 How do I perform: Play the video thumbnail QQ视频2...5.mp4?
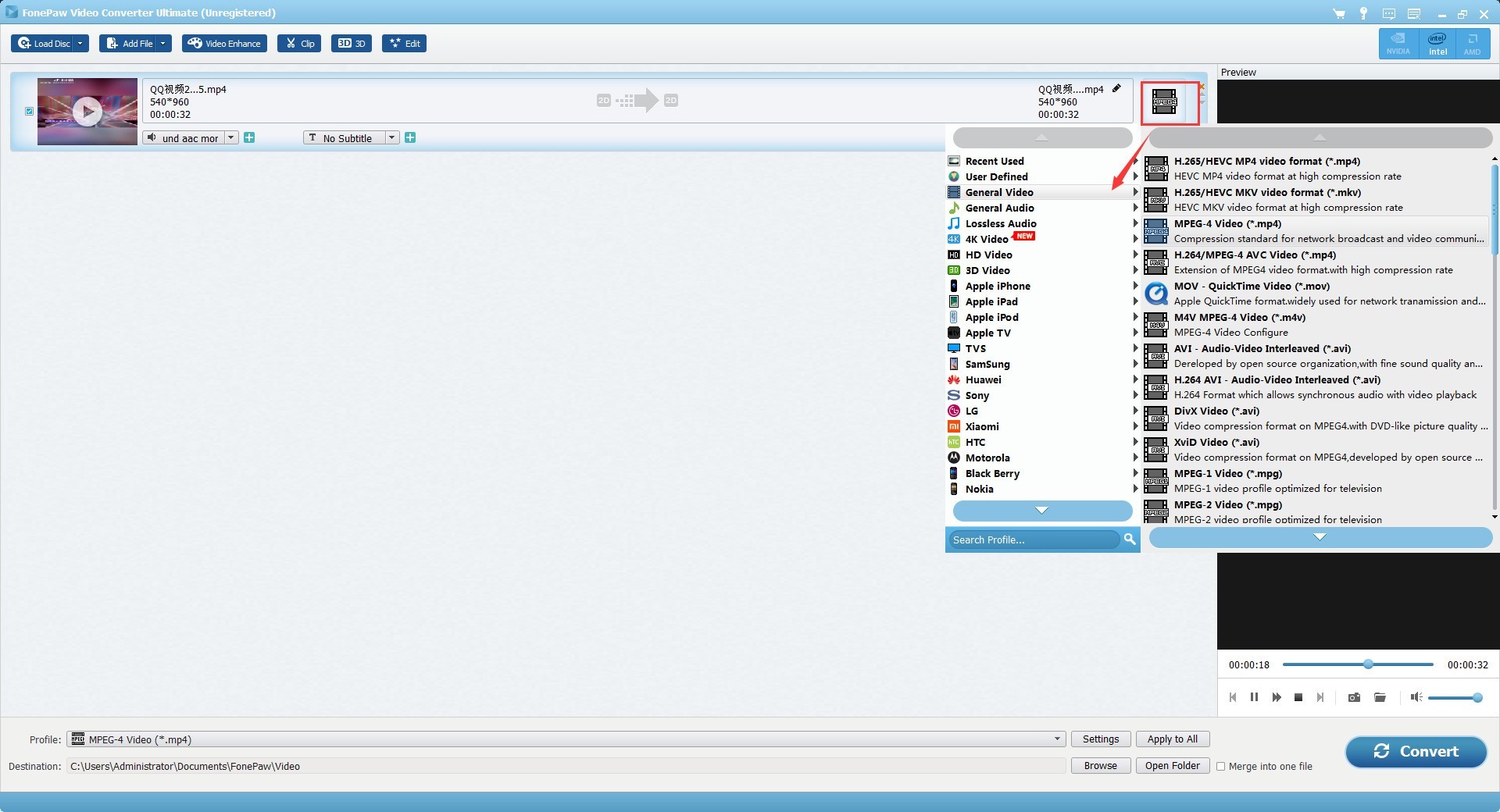click(87, 111)
